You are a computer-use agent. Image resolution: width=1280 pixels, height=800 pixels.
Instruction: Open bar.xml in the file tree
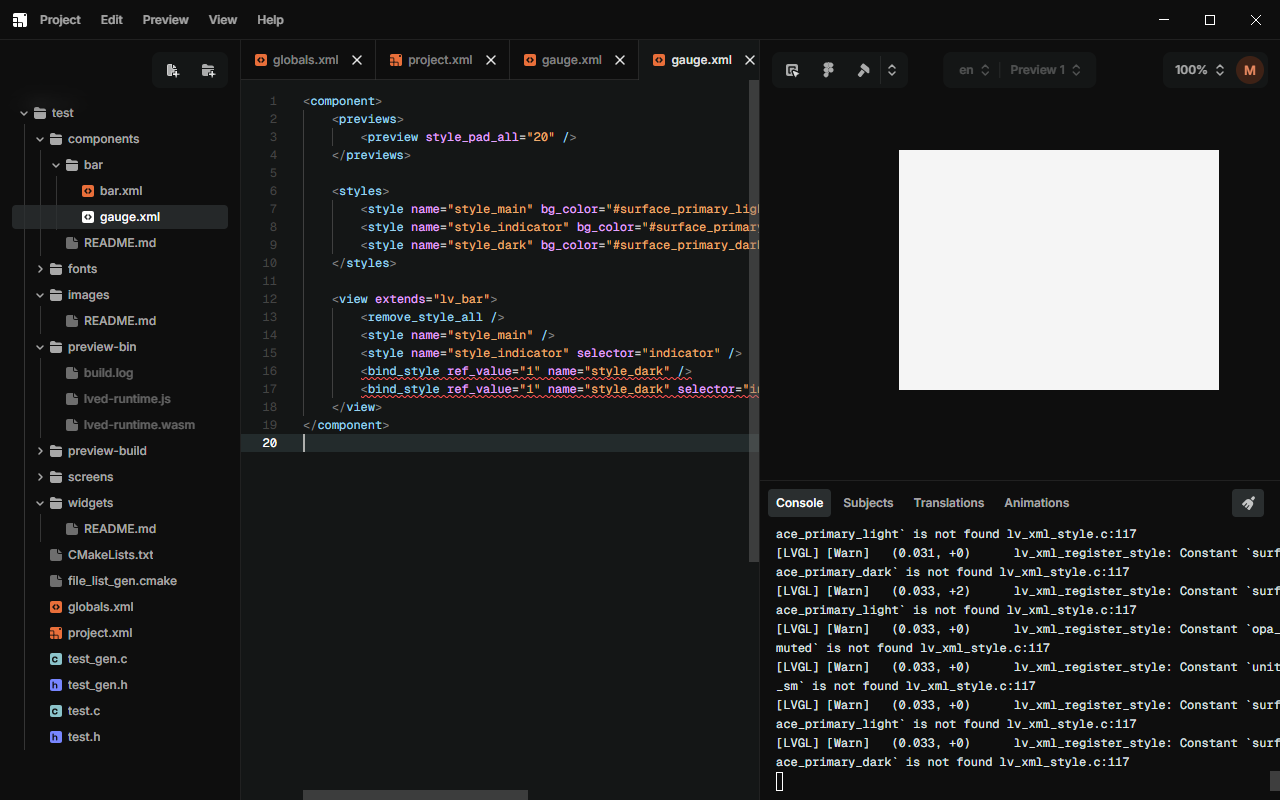click(120, 191)
